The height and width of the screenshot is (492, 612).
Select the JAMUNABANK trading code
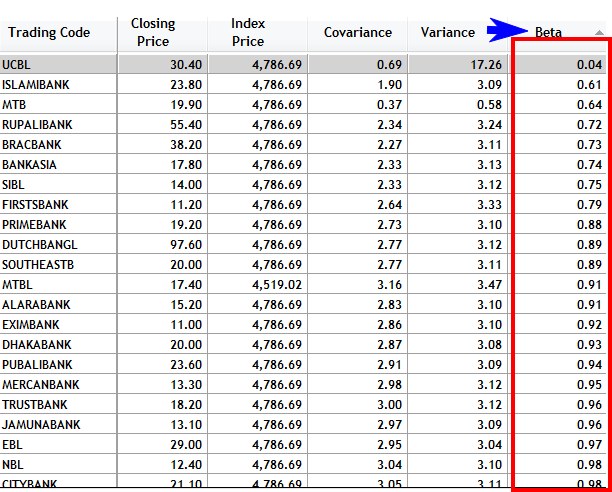[41, 425]
